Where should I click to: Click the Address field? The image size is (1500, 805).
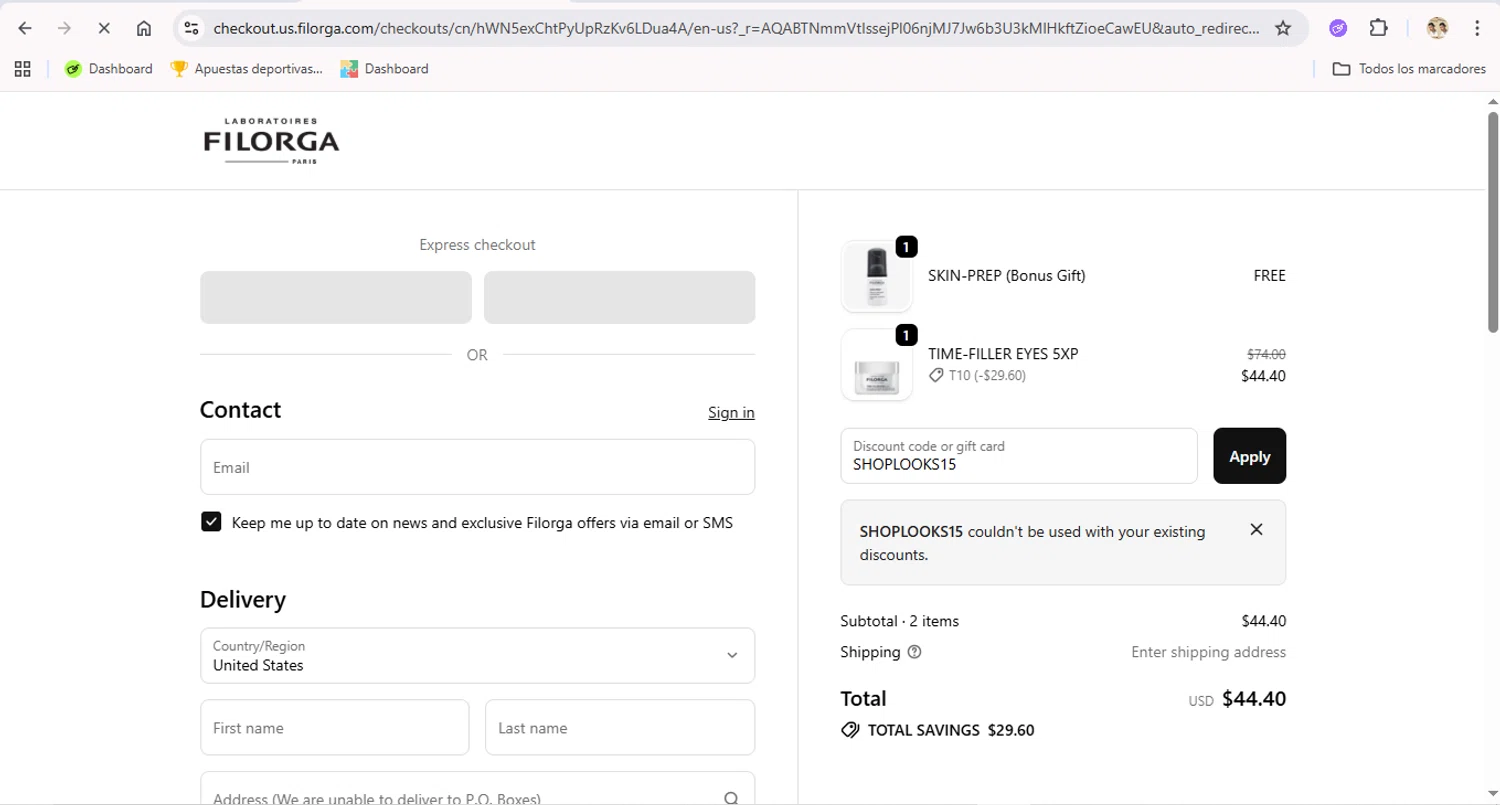477,789
